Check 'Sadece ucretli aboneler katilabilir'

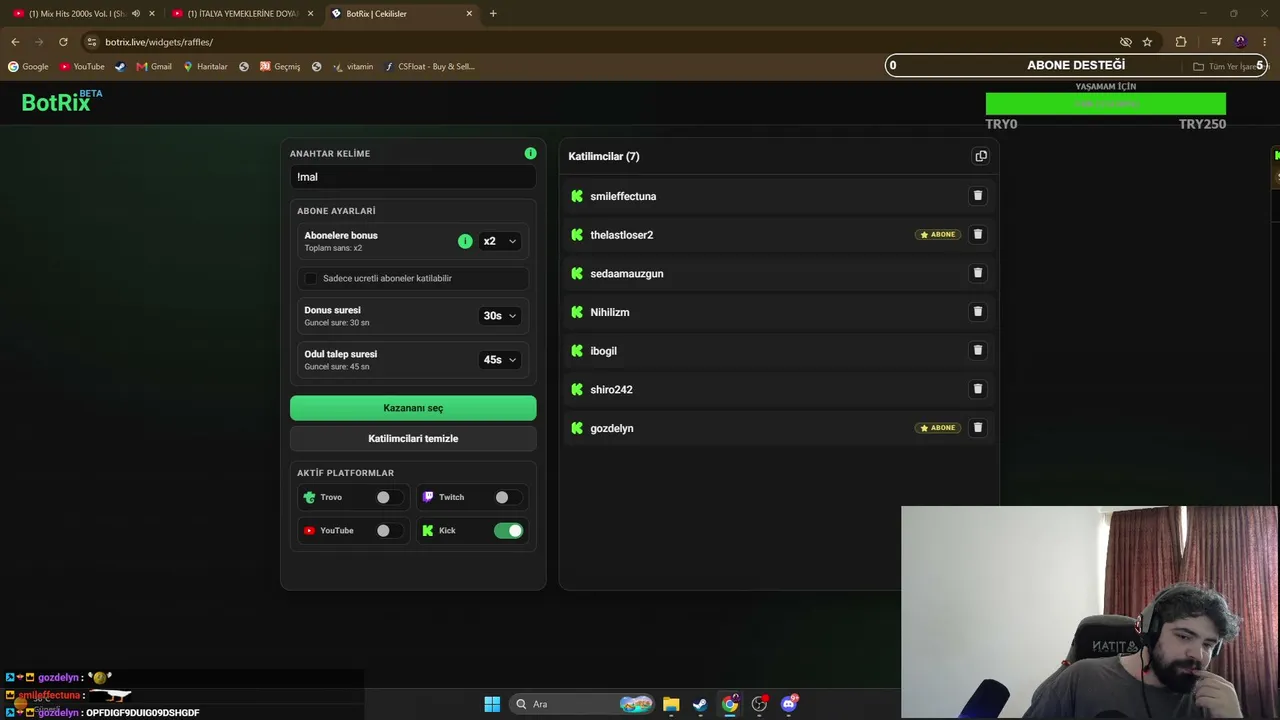coord(310,278)
